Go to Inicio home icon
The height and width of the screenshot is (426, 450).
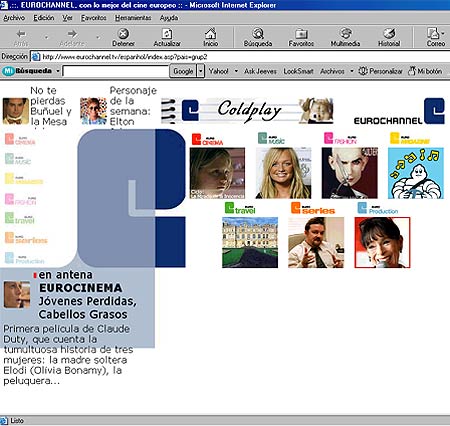[211, 34]
